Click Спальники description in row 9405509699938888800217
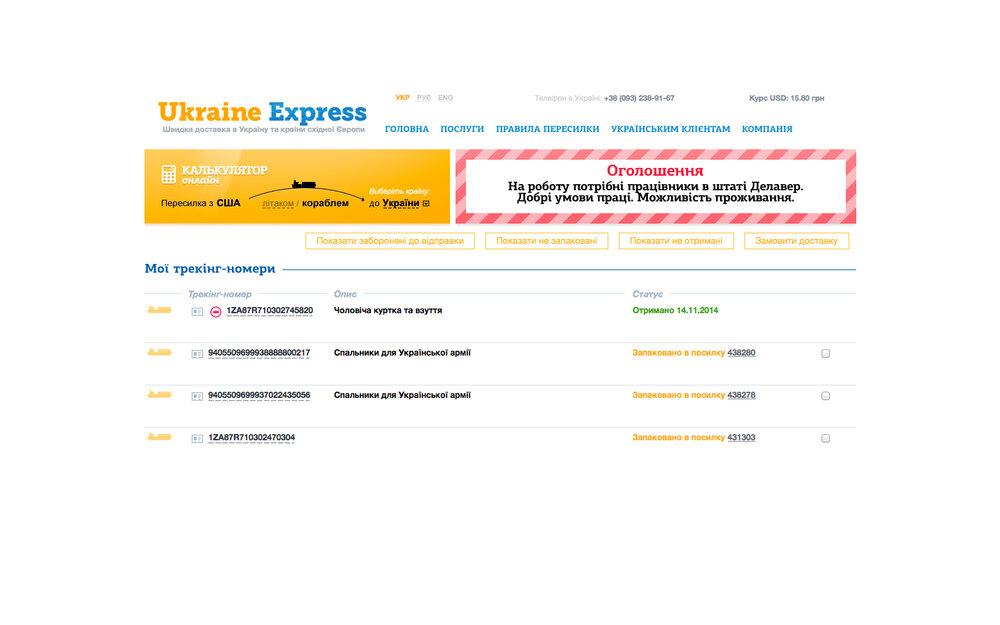1000x625 pixels. point(402,353)
